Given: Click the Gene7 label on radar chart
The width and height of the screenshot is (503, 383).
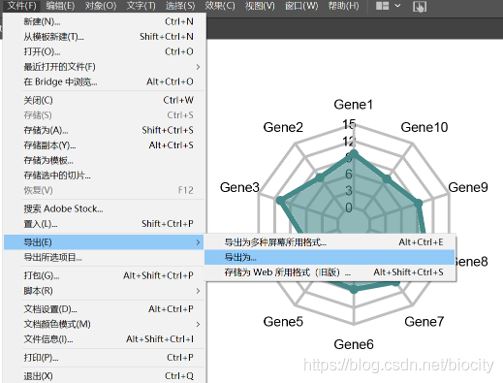Looking at the screenshot, I should point(424,322).
